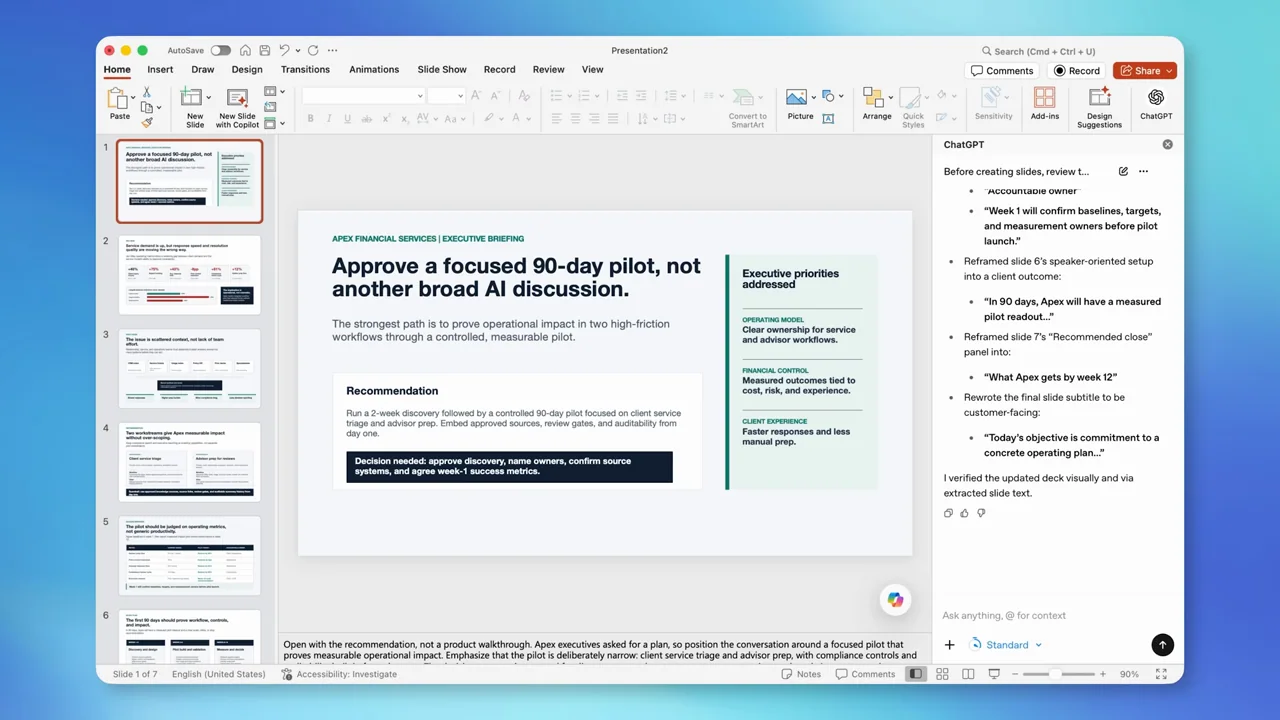Click the Comments button near Share
The width and height of the screenshot is (1280, 720).
1002,71
